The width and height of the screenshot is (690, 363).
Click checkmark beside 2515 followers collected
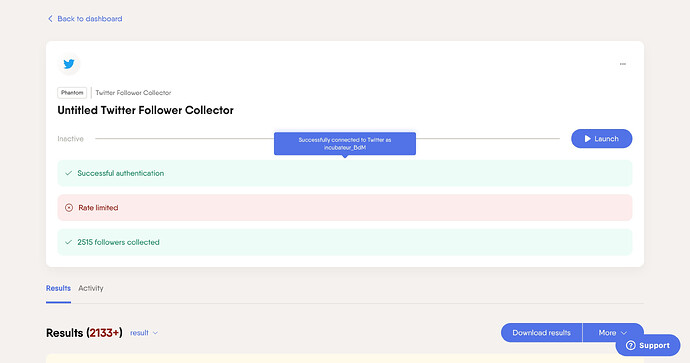click(x=68, y=242)
